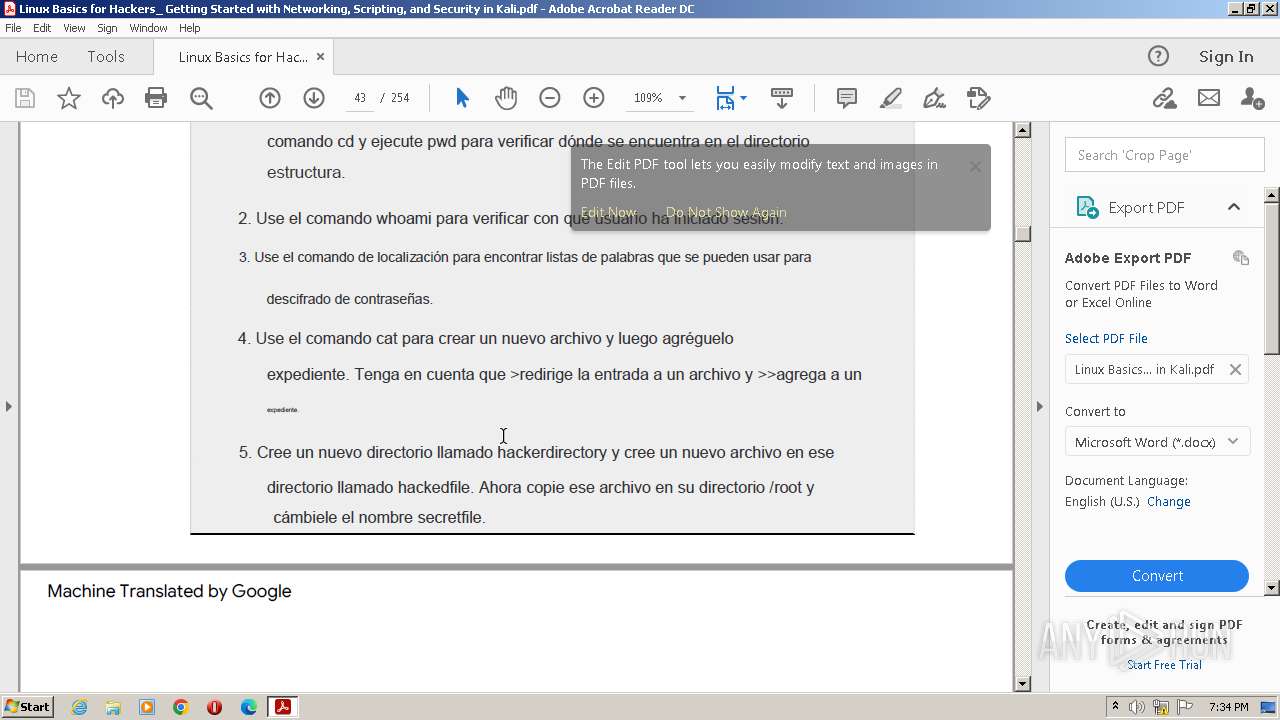
Task: Open Internet Explorer from taskbar
Action: pos(79,707)
